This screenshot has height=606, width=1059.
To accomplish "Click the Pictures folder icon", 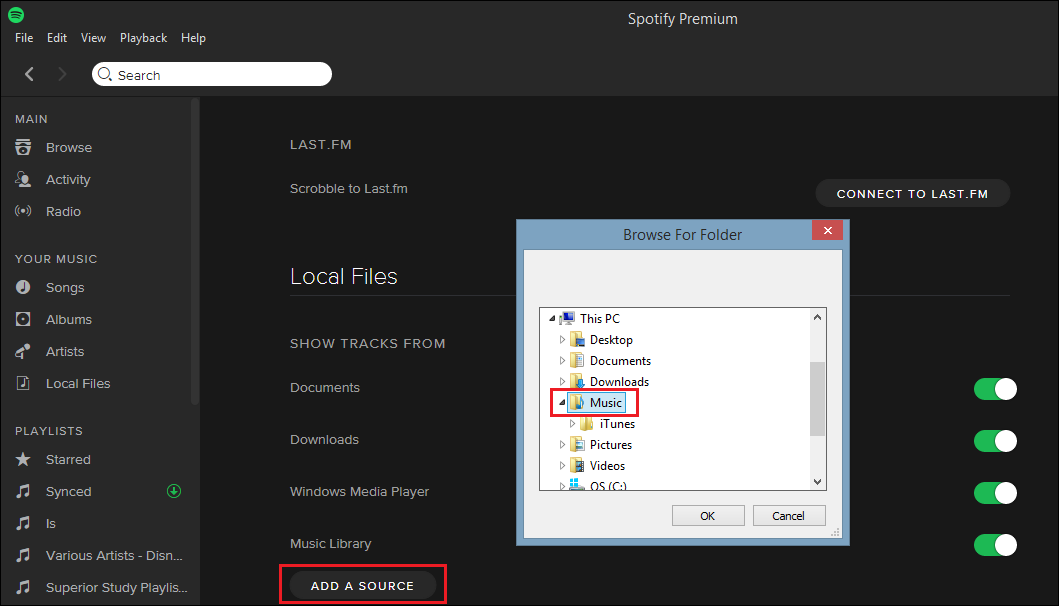I will click(577, 445).
